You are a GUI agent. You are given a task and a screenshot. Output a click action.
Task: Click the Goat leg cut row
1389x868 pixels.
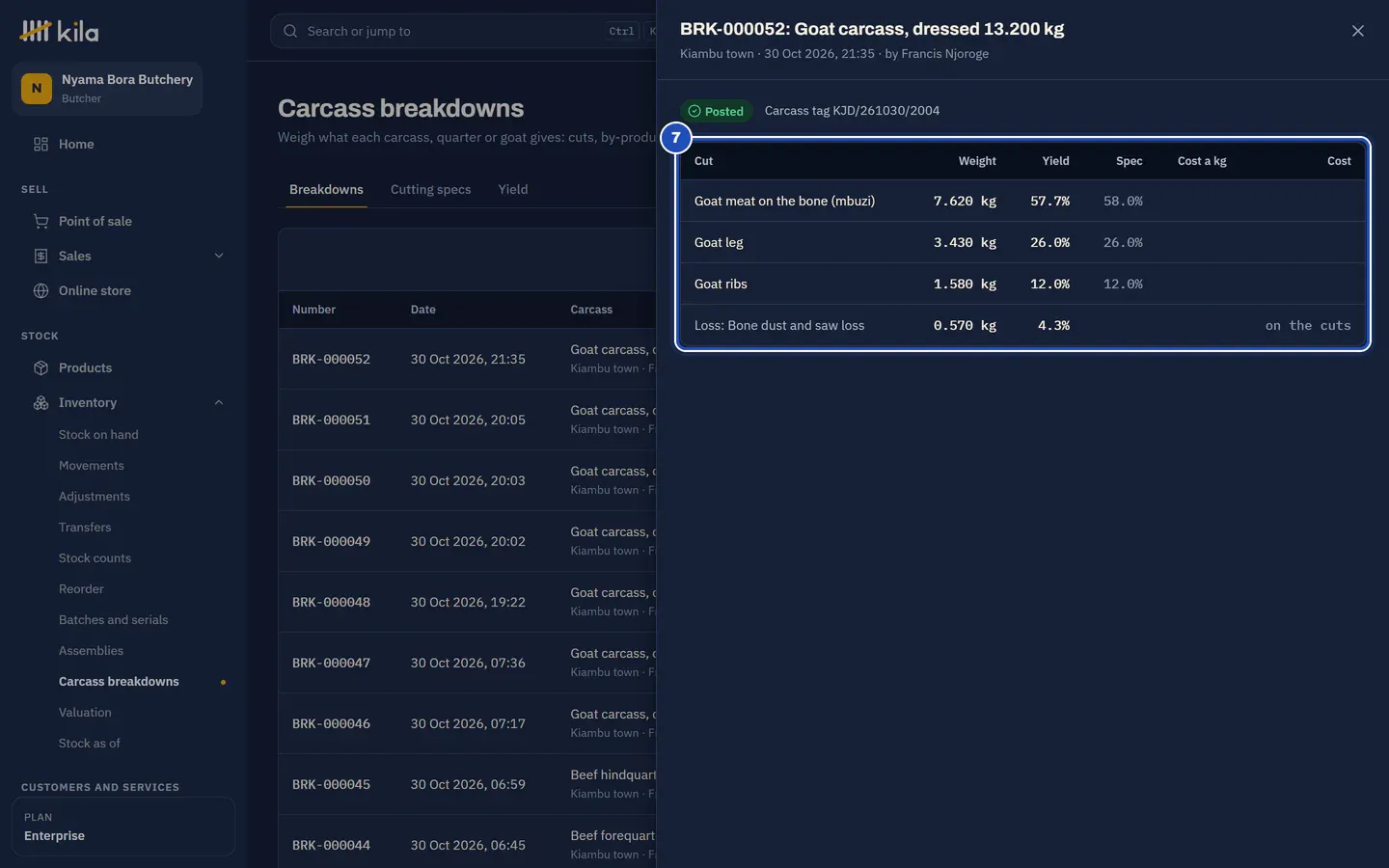tap(1022, 242)
